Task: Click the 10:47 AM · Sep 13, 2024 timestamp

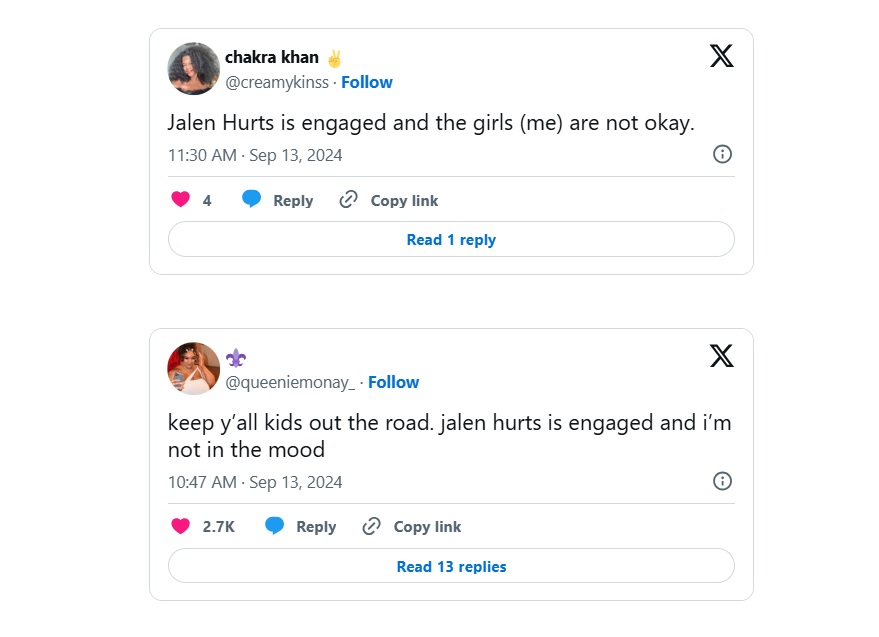Action: (x=255, y=482)
